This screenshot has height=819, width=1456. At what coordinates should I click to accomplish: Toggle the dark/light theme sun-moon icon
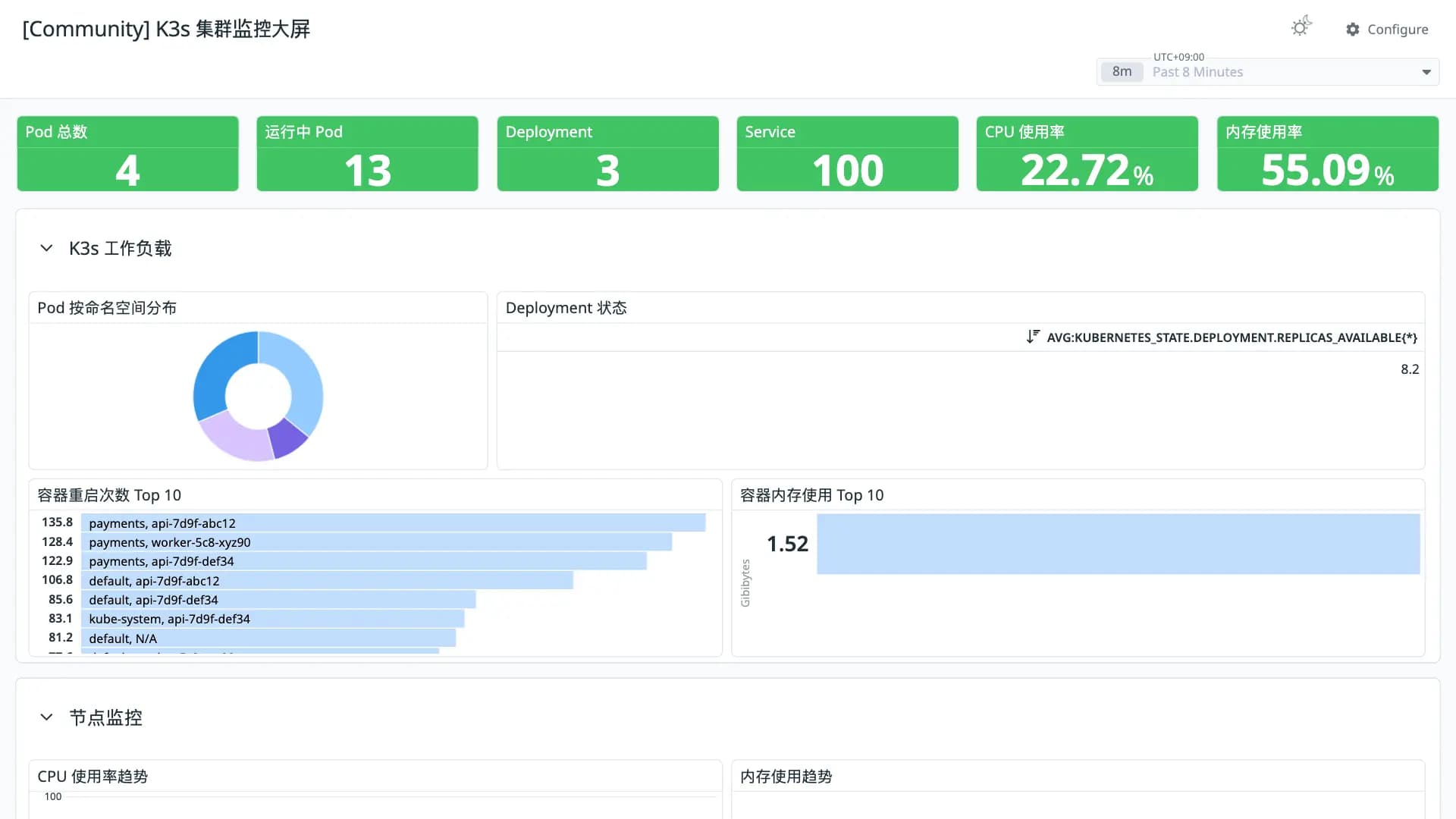(1301, 27)
